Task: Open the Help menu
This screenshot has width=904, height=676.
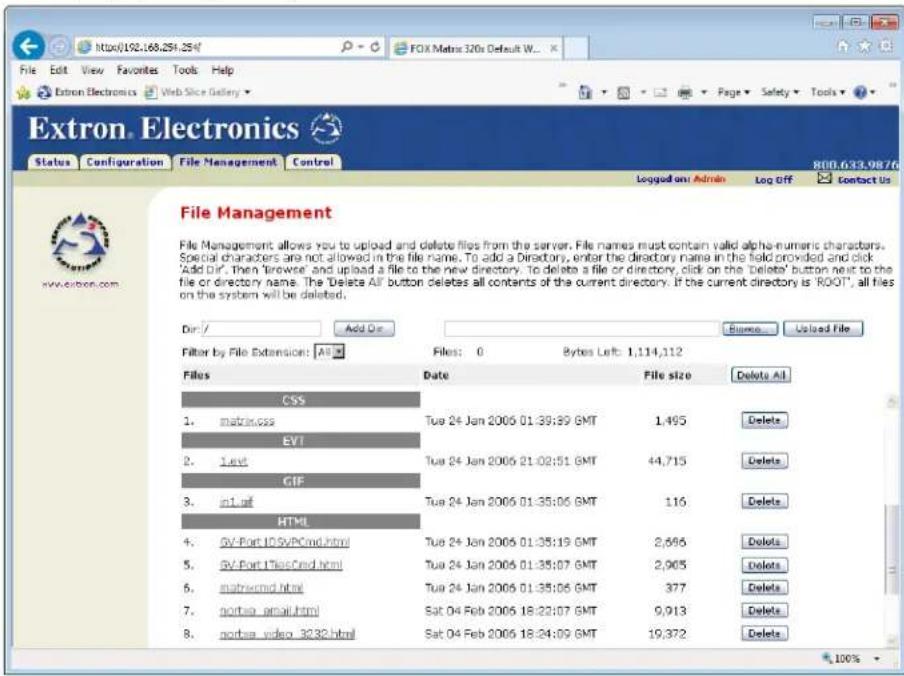Action: 223,70
